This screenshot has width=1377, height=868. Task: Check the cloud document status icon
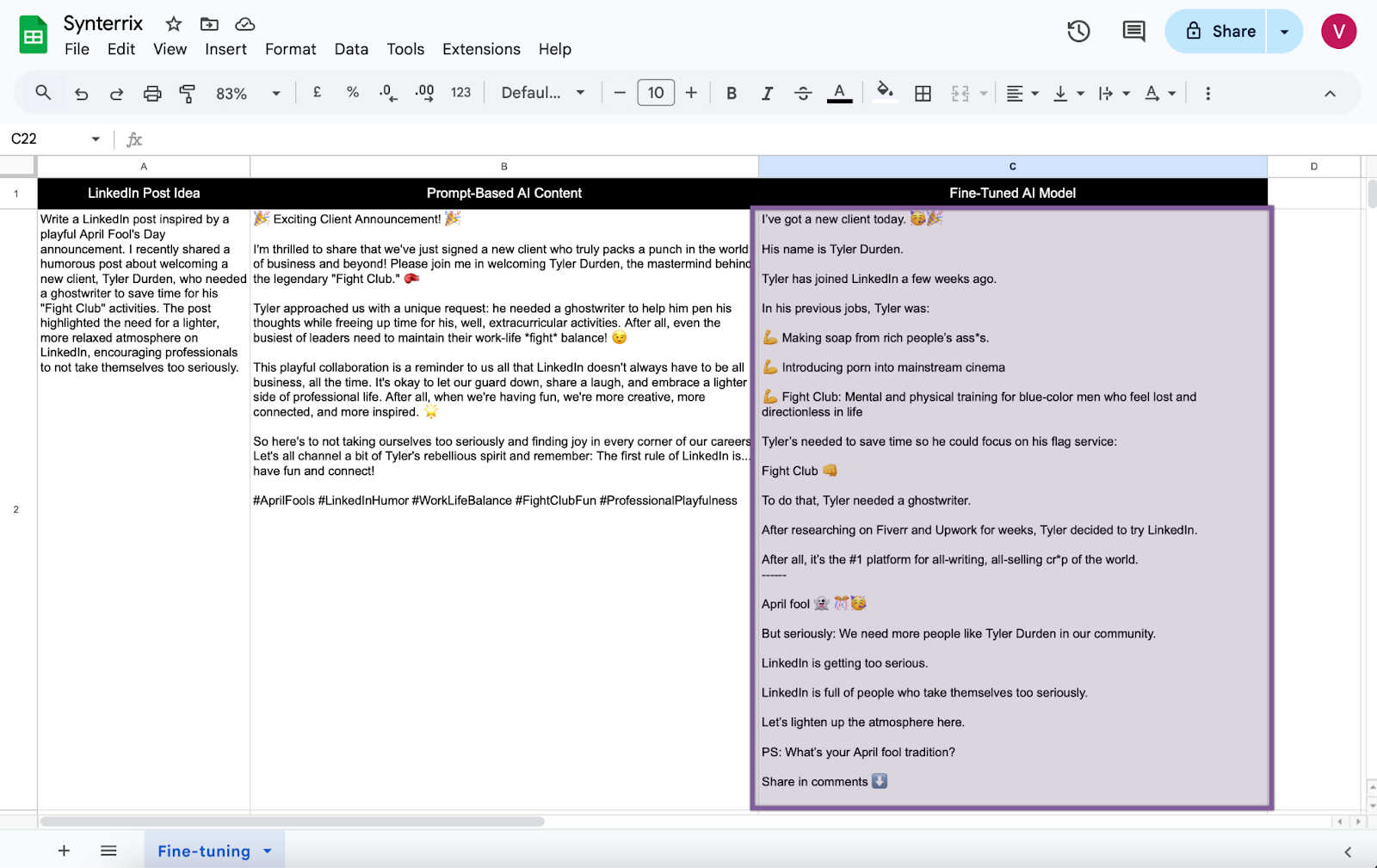[245, 24]
